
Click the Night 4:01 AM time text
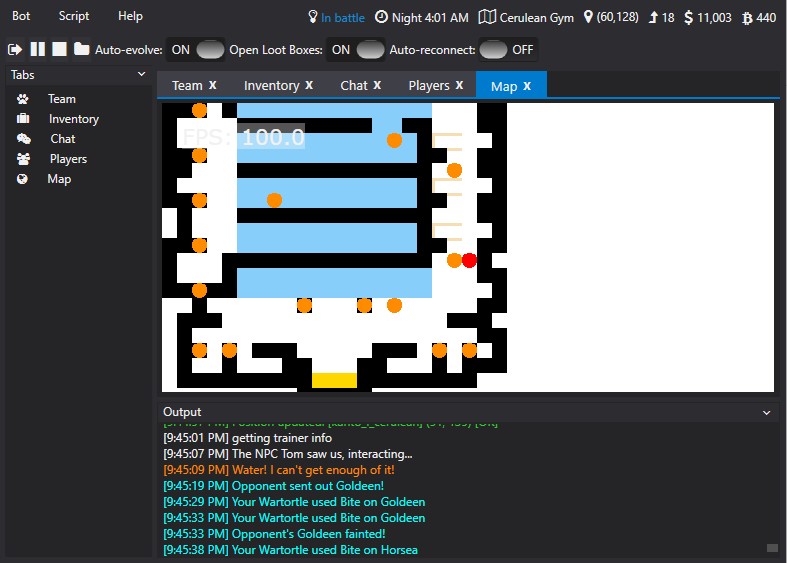click(x=430, y=18)
